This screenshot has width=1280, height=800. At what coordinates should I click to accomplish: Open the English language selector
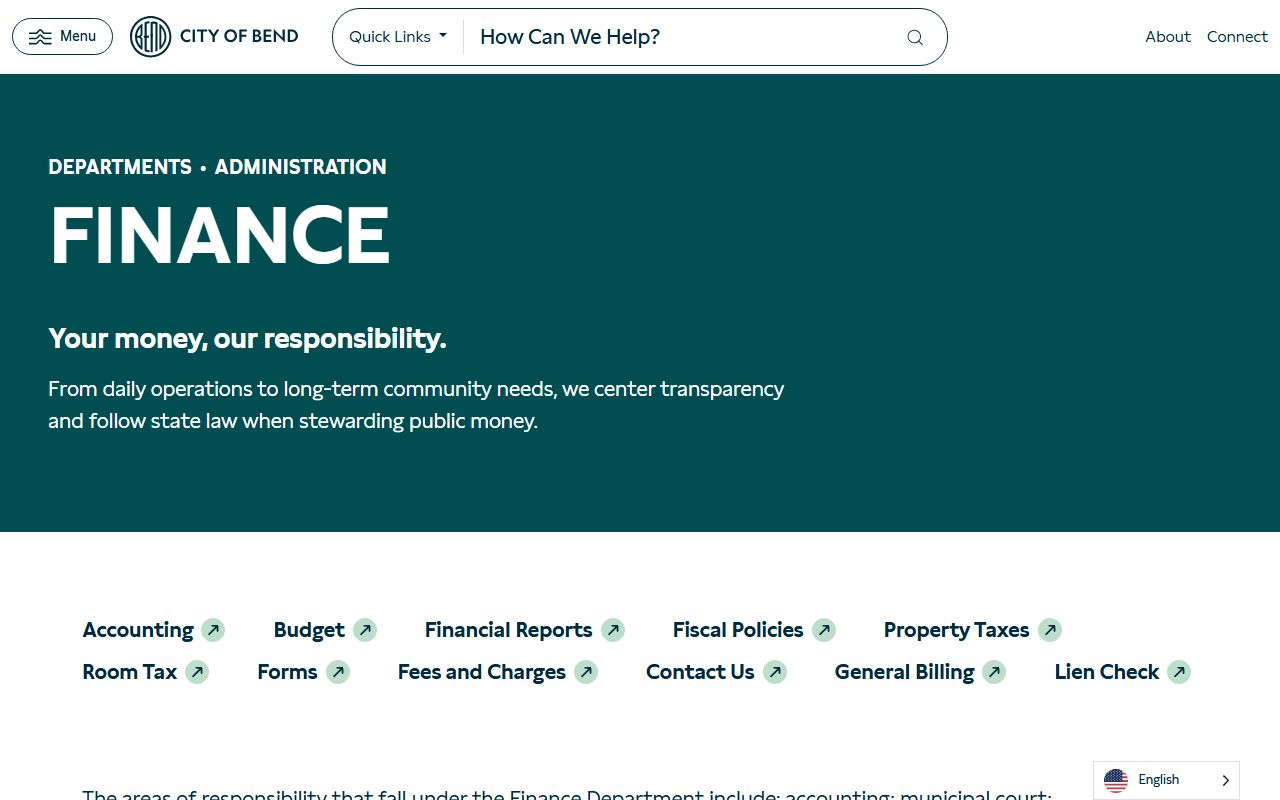1166,780
